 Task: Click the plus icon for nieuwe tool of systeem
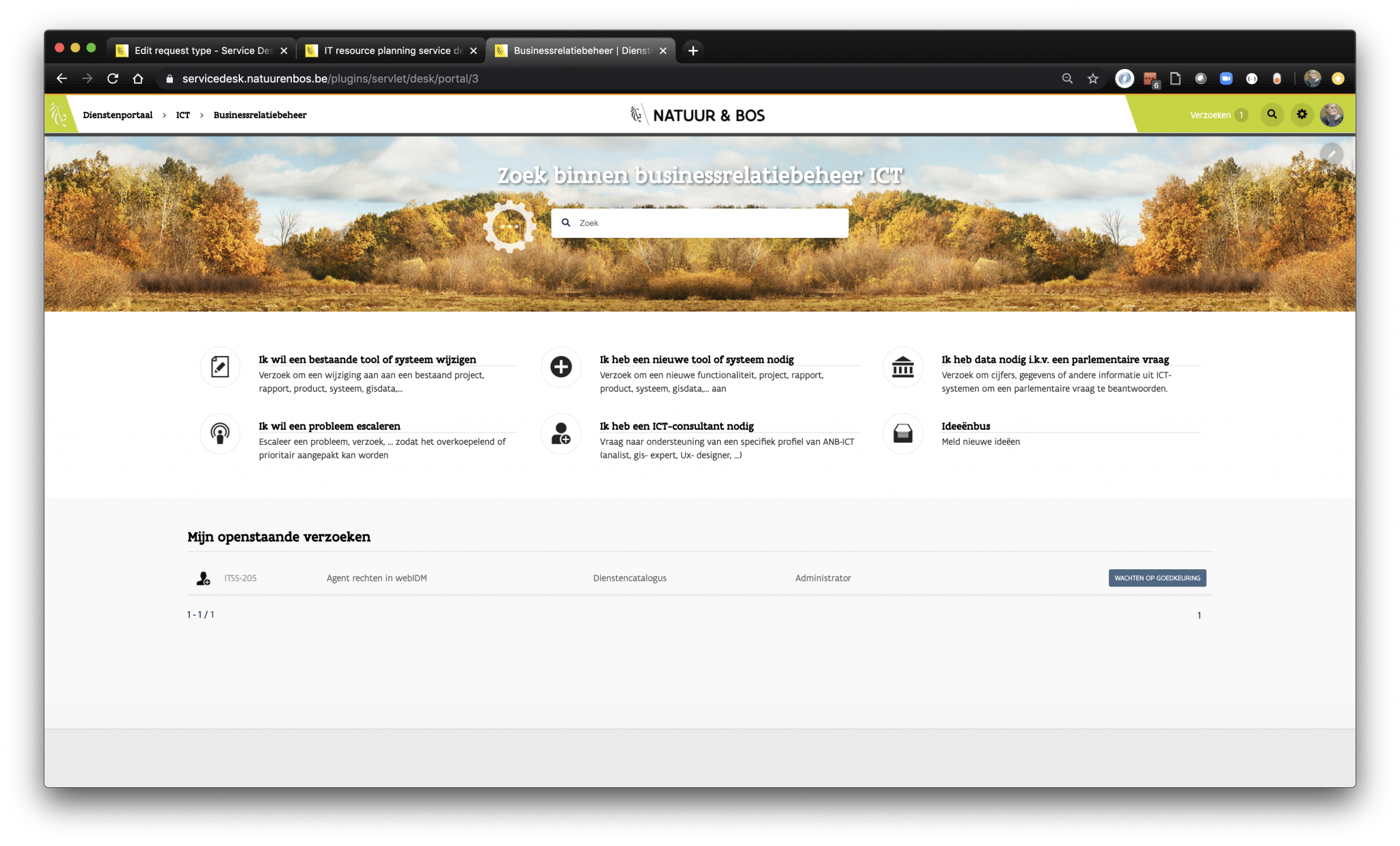pos(560,367)
